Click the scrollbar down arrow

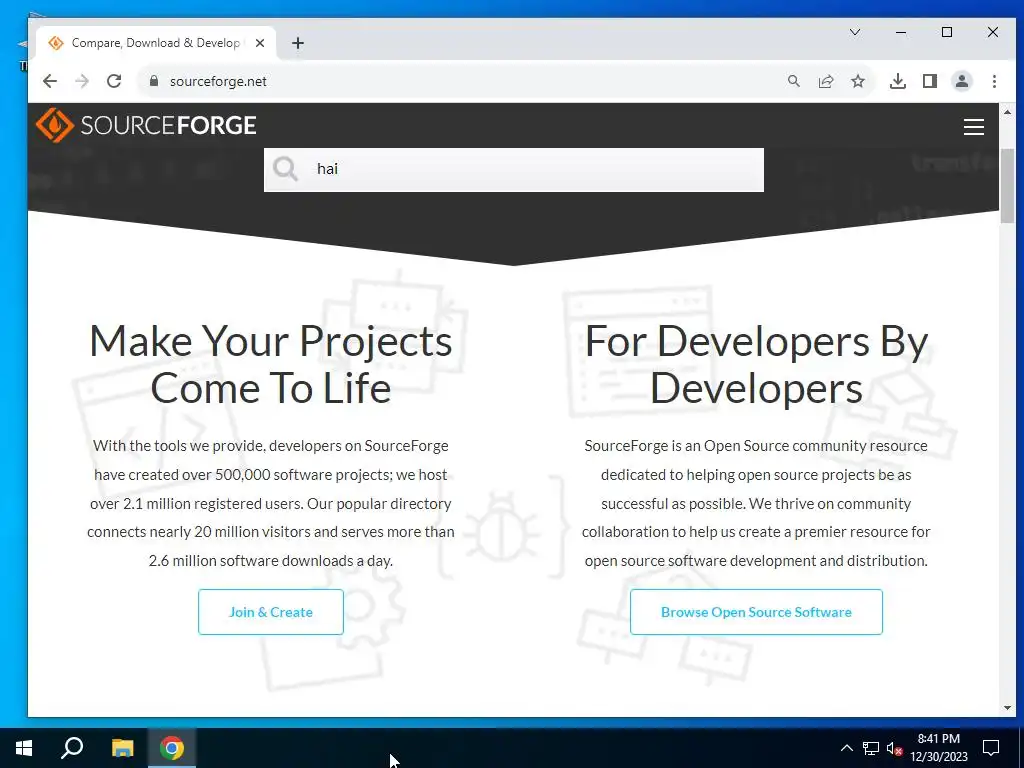coord(1008,707)
